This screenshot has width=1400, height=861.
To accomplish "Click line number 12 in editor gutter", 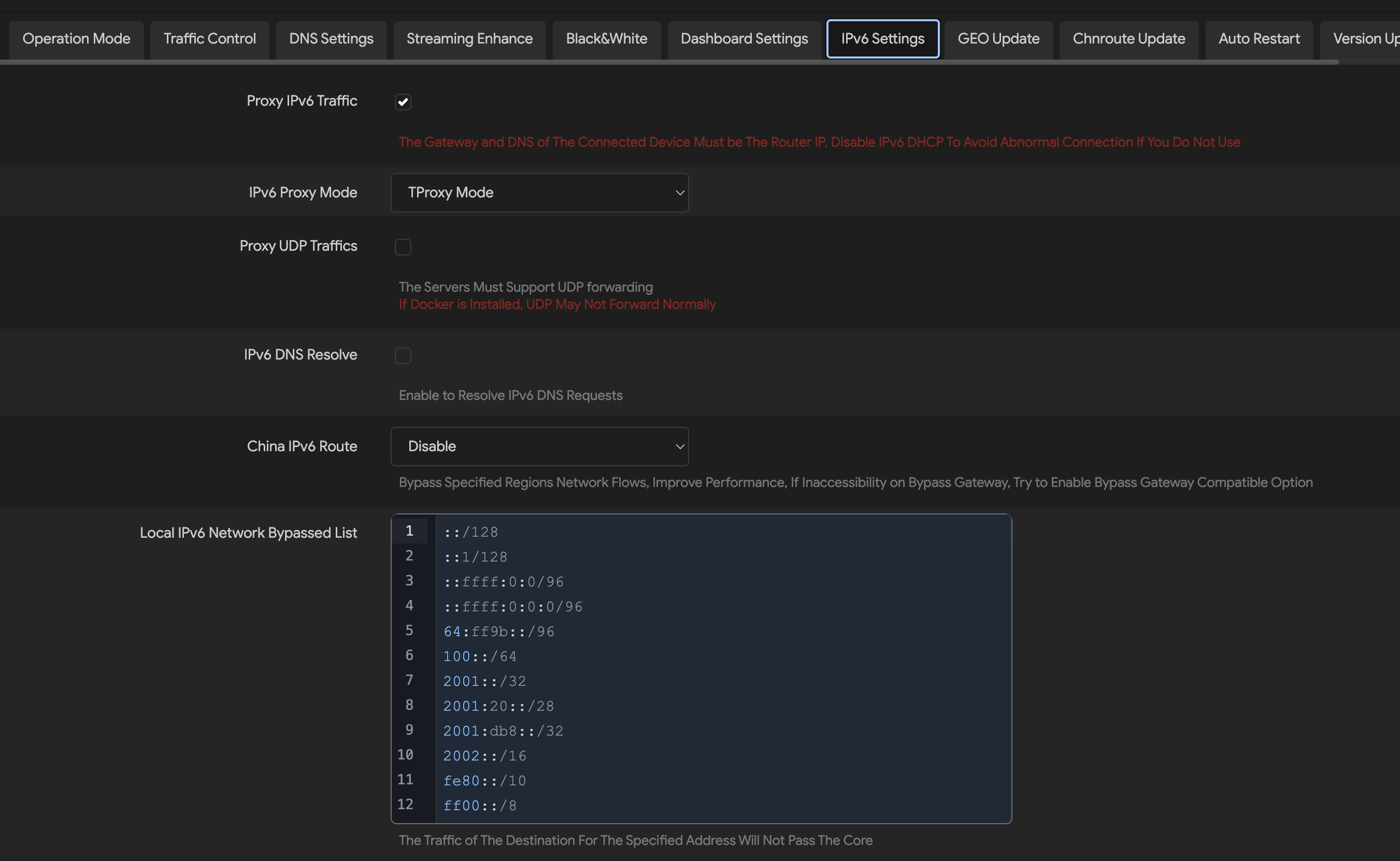I will tap(406, 805).
